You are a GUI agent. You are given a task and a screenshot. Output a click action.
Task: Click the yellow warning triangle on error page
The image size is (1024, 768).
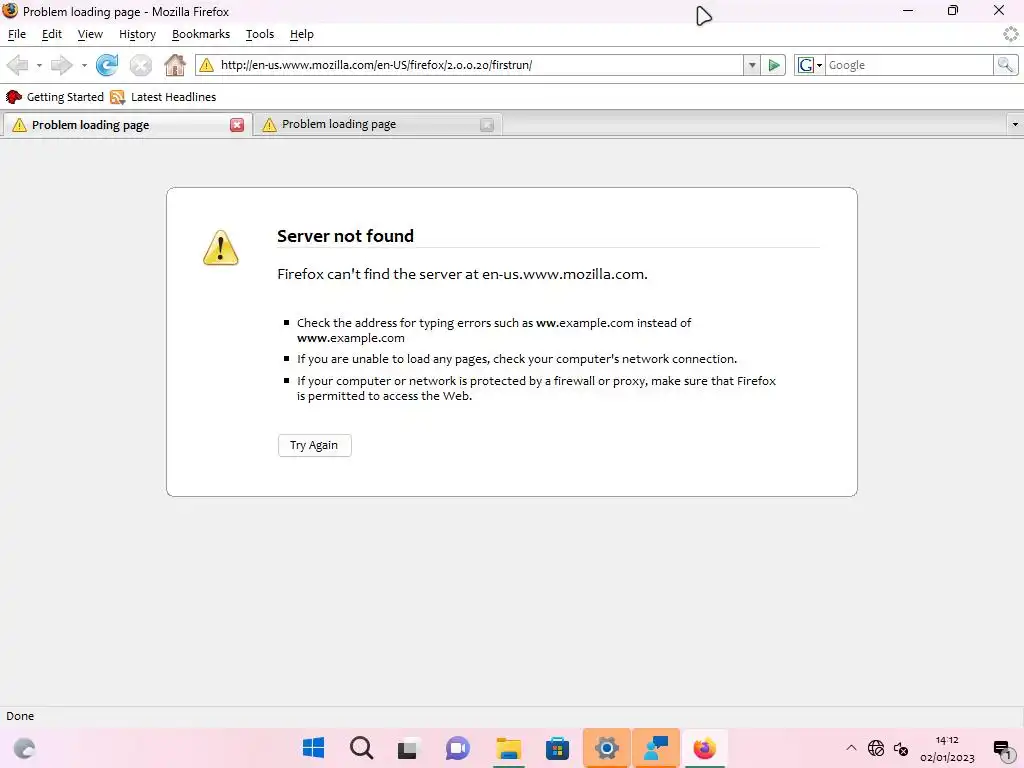(x=221, y=248)
